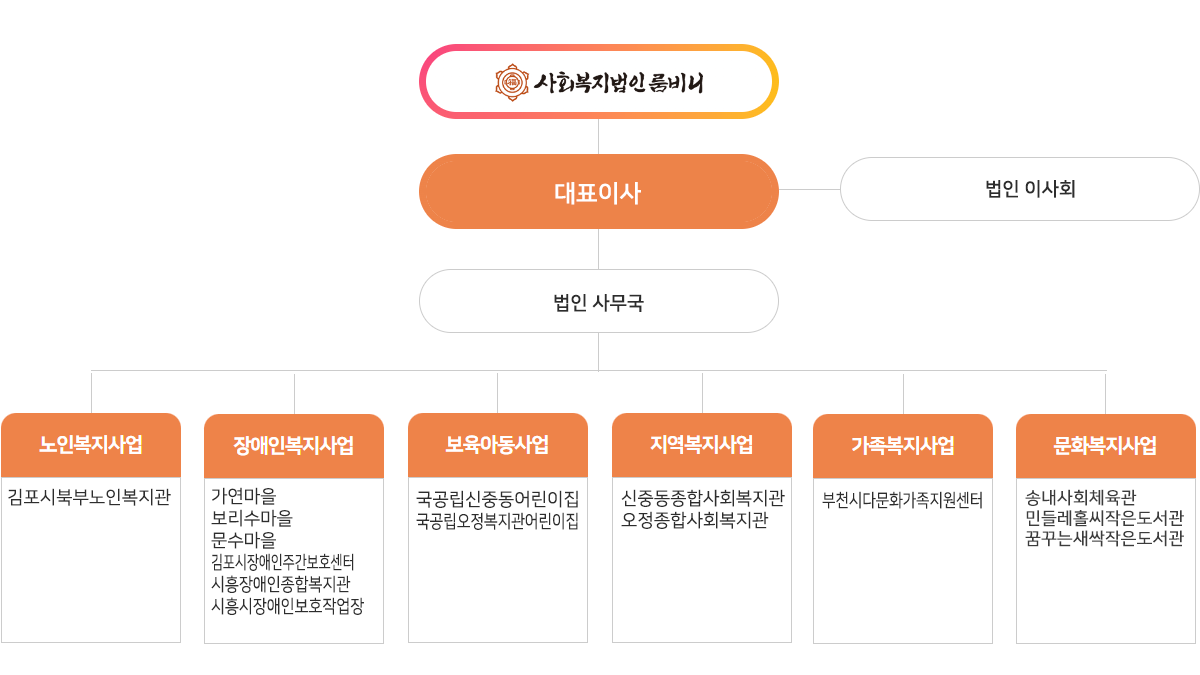The image size is (1200, 675).
Task: Open the 법인 사무국 box
Action: click(x=598, y=301)
